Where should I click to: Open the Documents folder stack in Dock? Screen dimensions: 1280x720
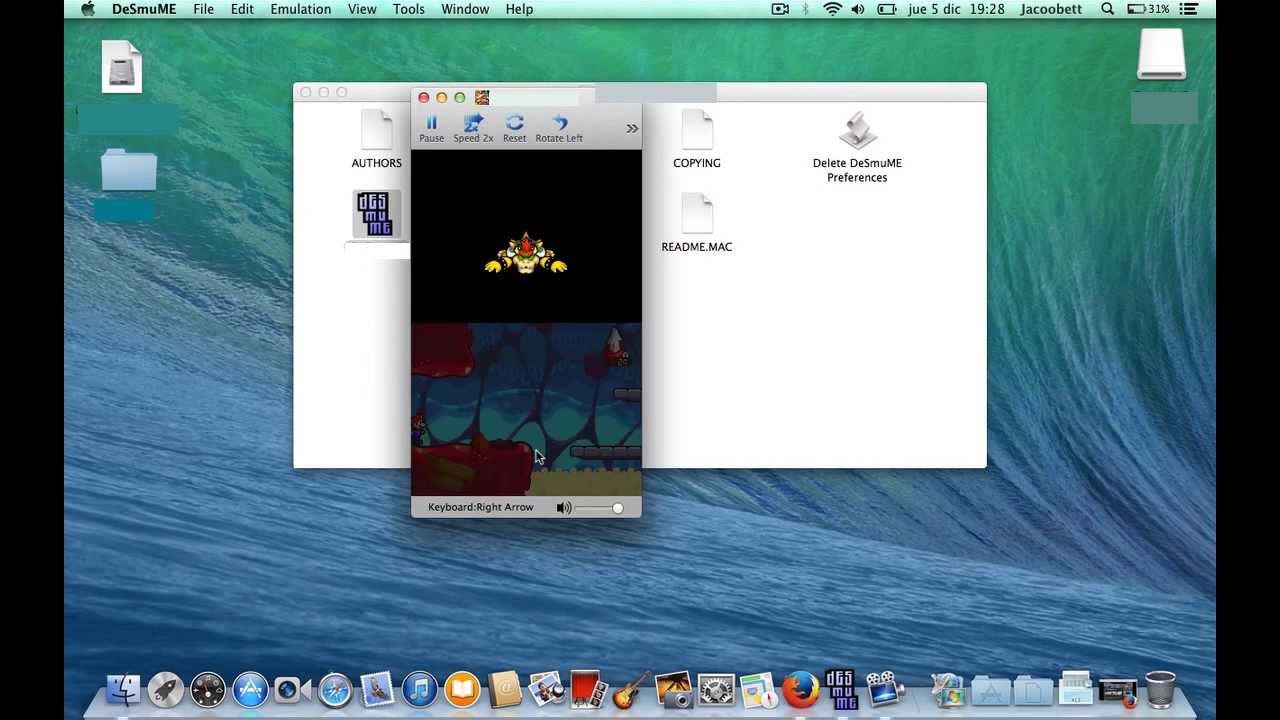point(1033,690)
